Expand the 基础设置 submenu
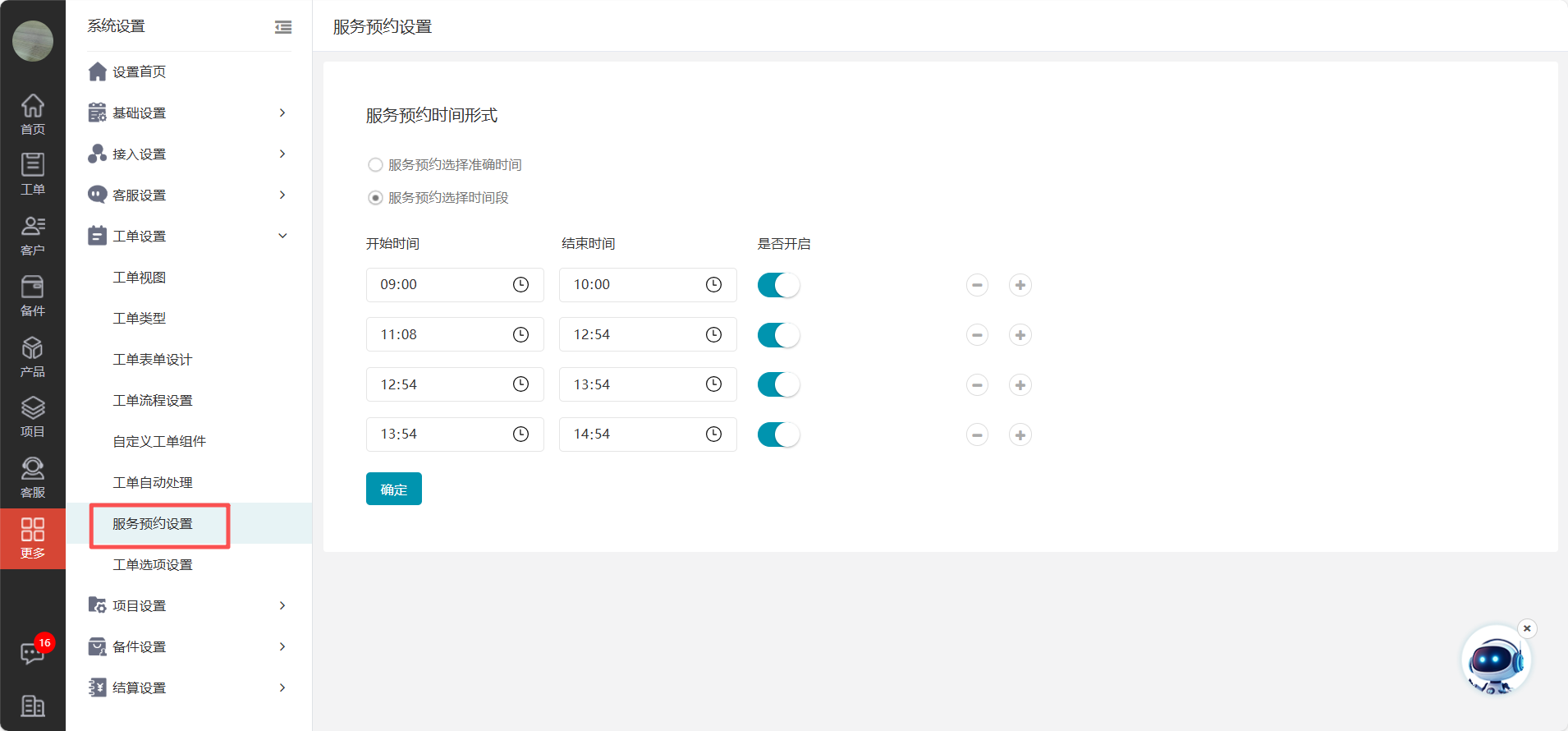1568x731 pixels. tap(189, 113)
